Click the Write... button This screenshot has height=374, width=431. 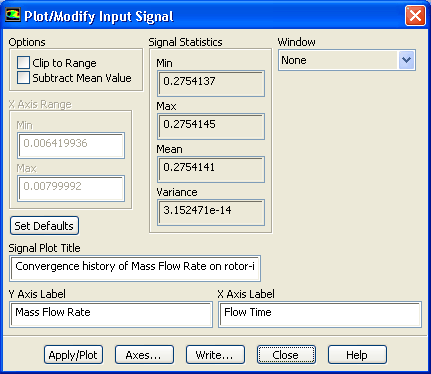(x=215, y=355)
